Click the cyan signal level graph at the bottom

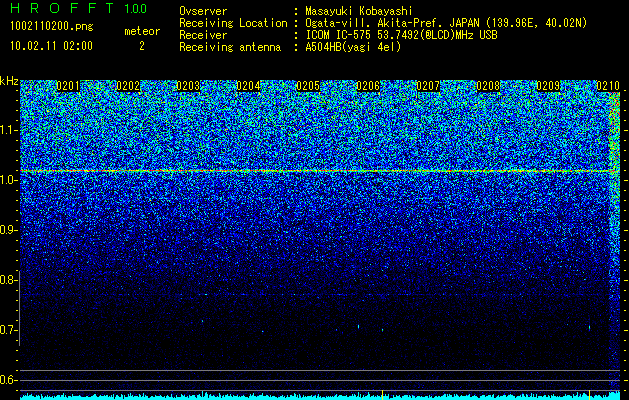click(320, 396)
